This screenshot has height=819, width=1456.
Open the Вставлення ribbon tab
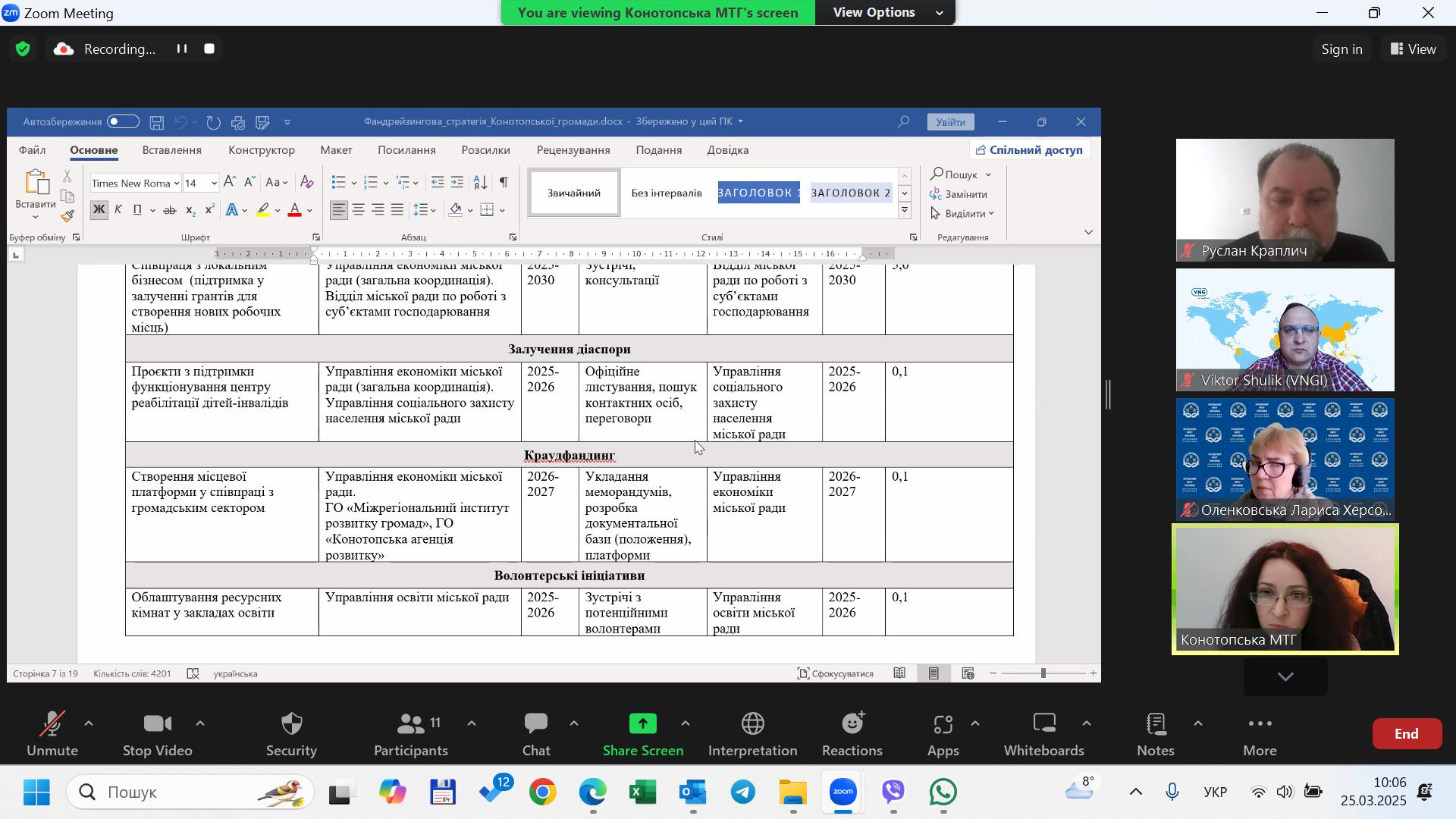pyautogui.click(x=171, y=150)
